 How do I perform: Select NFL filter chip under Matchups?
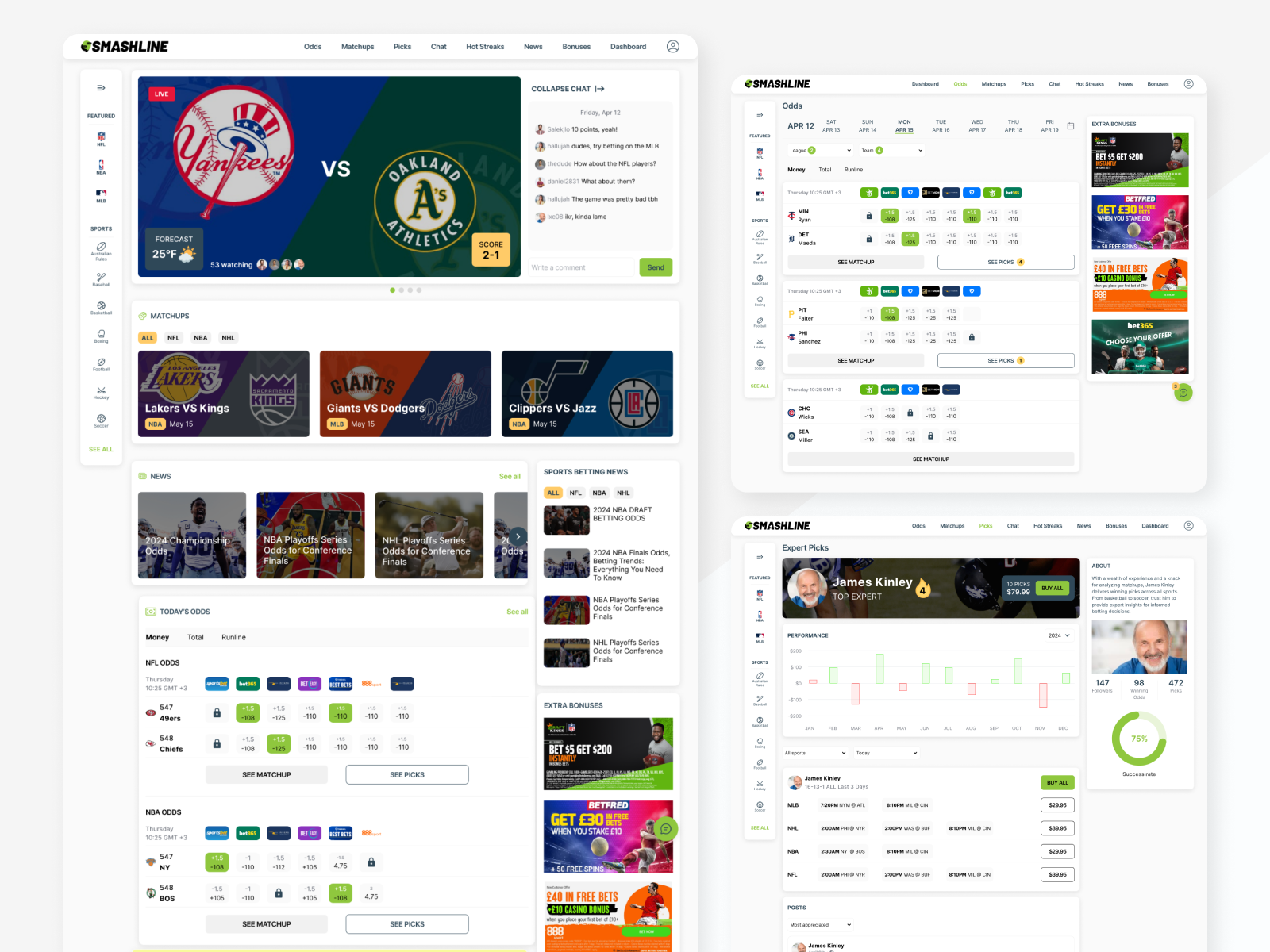pyautogui.click(x=173, y=338)
